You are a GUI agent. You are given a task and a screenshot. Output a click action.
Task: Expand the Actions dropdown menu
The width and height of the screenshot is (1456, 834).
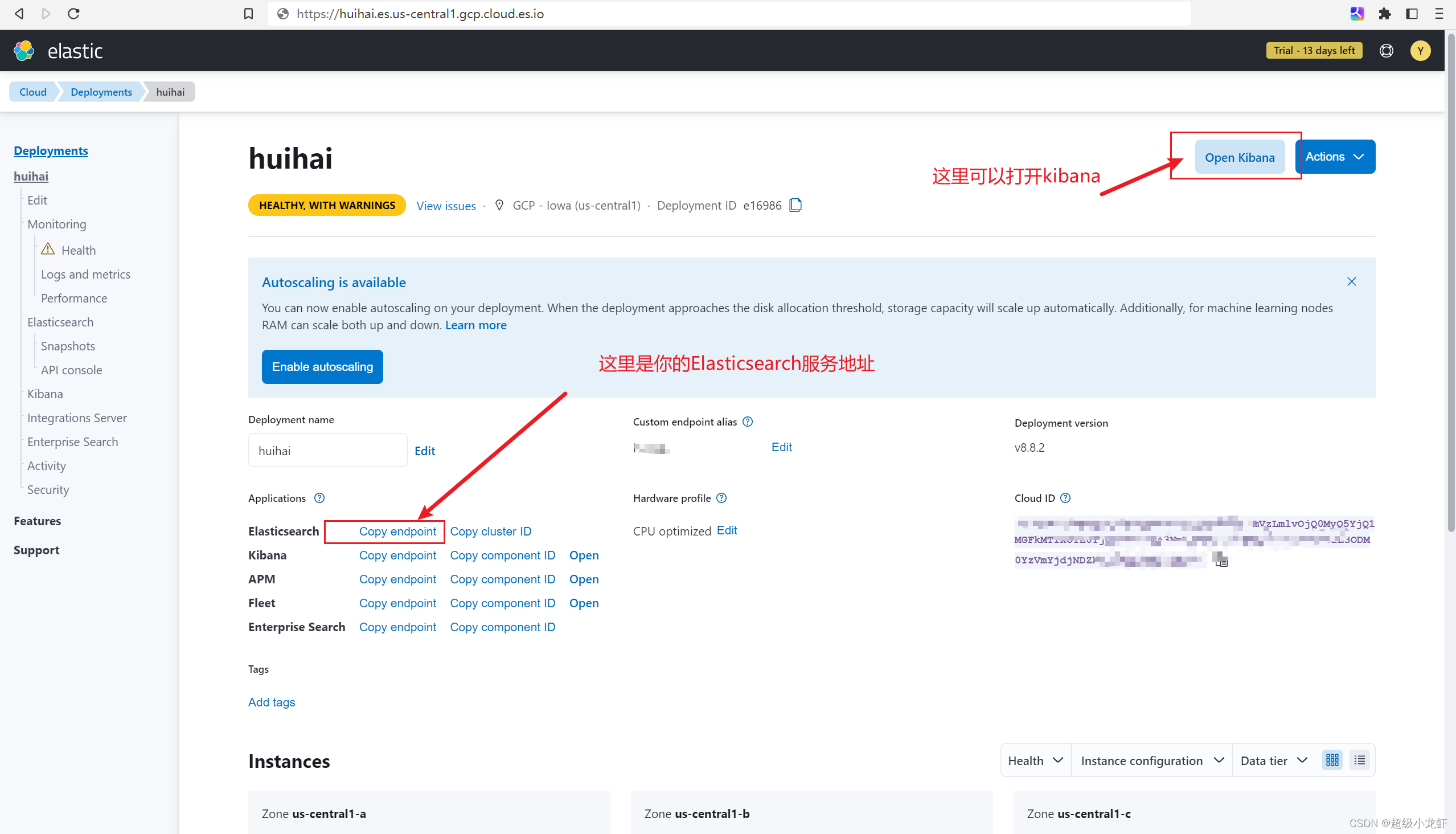[1336, 156]
